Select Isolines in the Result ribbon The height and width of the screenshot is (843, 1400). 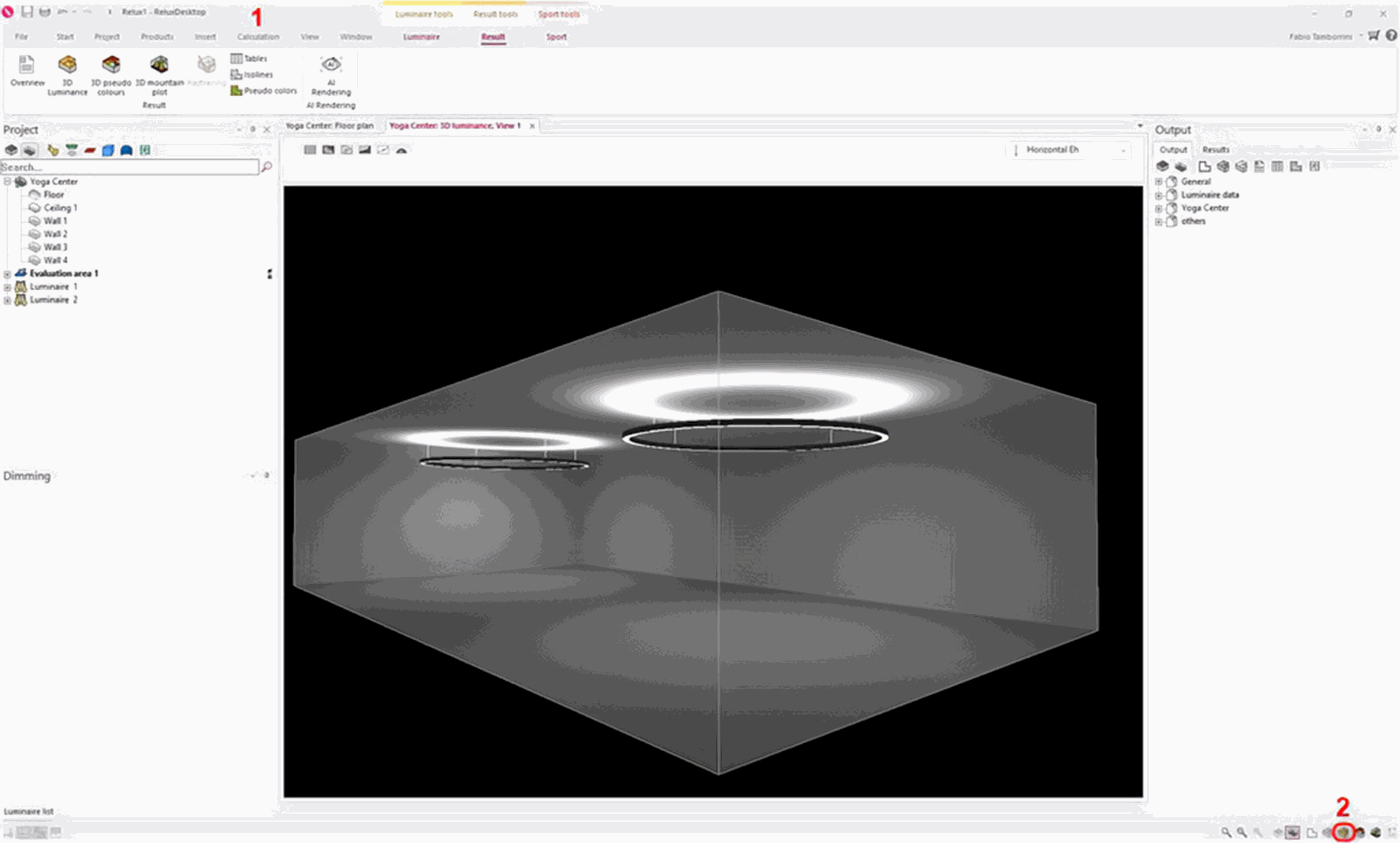[x=252, y=74]
